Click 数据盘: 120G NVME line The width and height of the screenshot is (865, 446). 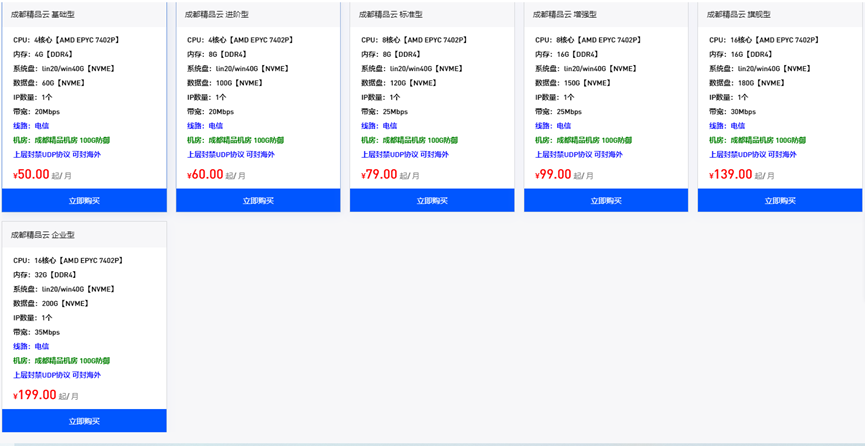pos(399,83)
